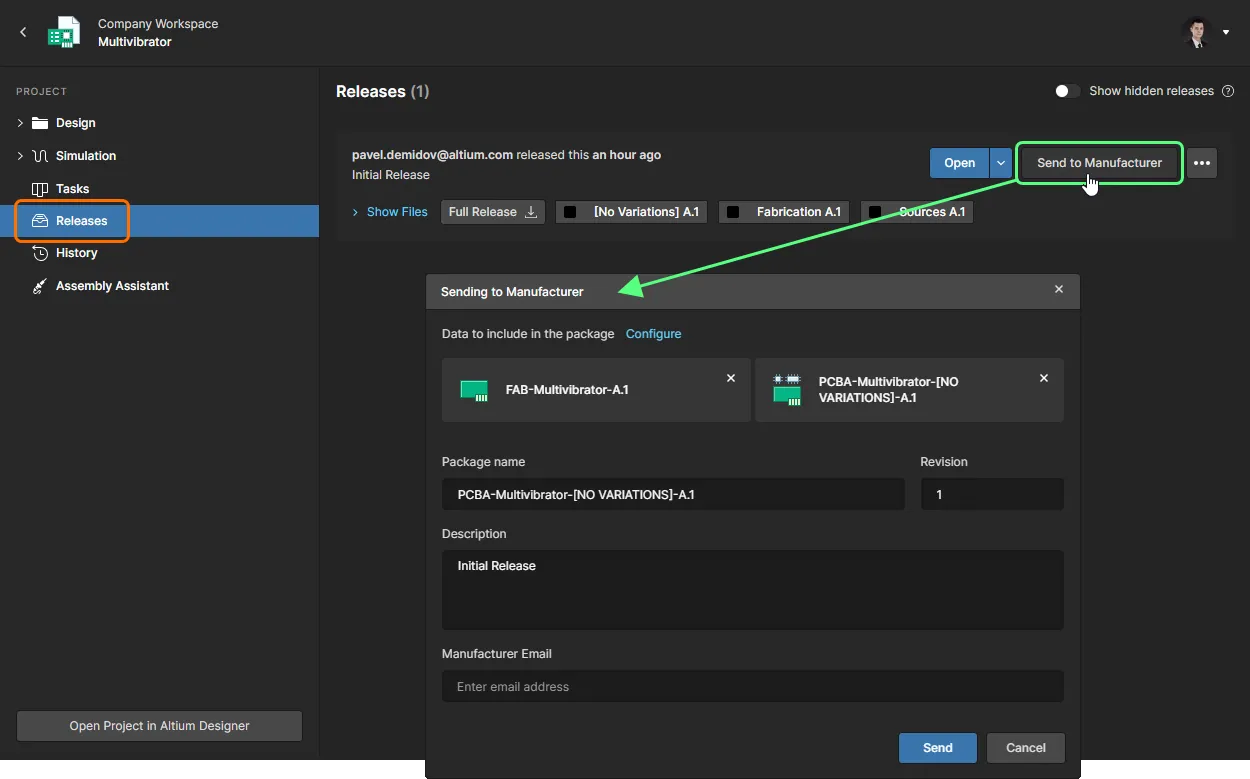Screen dimensions: 1250x779
Task: Download the Full Release package
Action: point(493,212)
